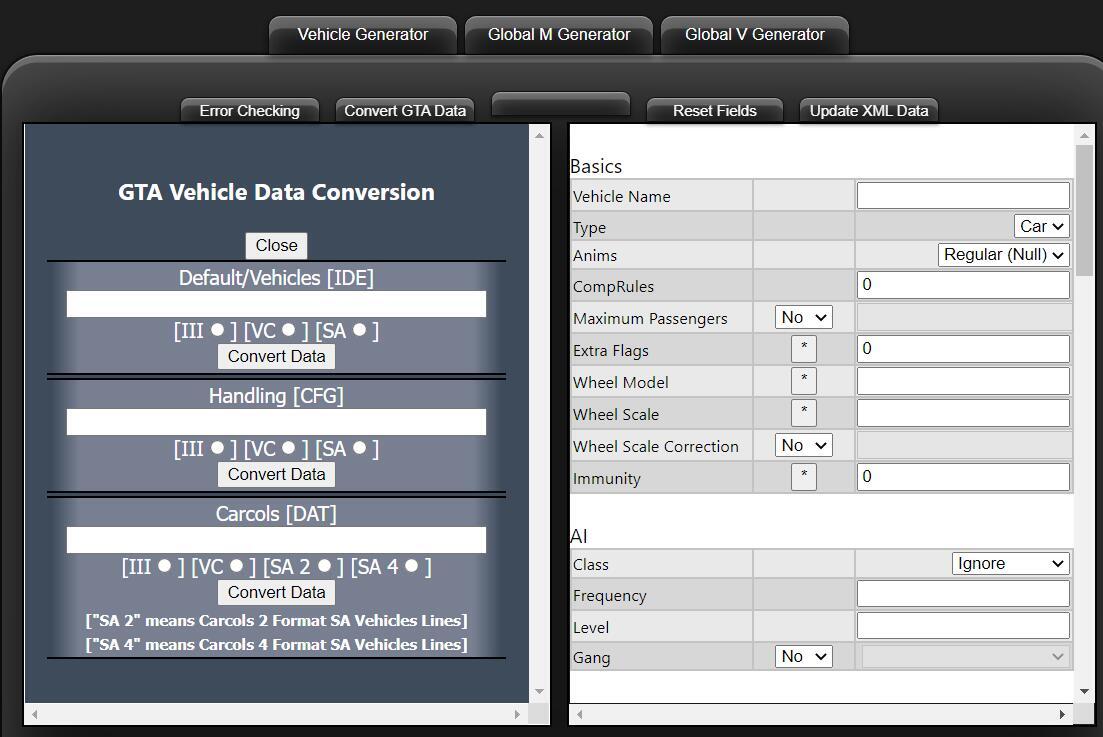Image resolution: width=1103 pixels, height=737 pixels.
Task: Click the Maximum Passengers row label
Action: (x=650, y=319)
